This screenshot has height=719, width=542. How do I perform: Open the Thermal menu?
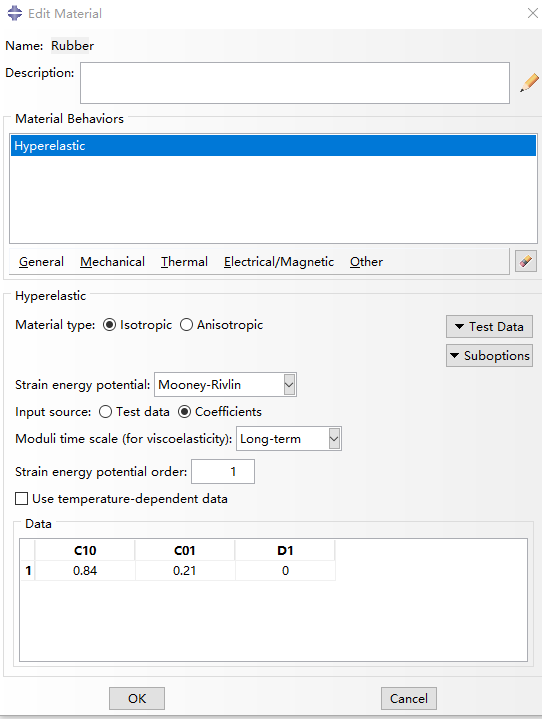pyautogui.click(x=184, y=262)
